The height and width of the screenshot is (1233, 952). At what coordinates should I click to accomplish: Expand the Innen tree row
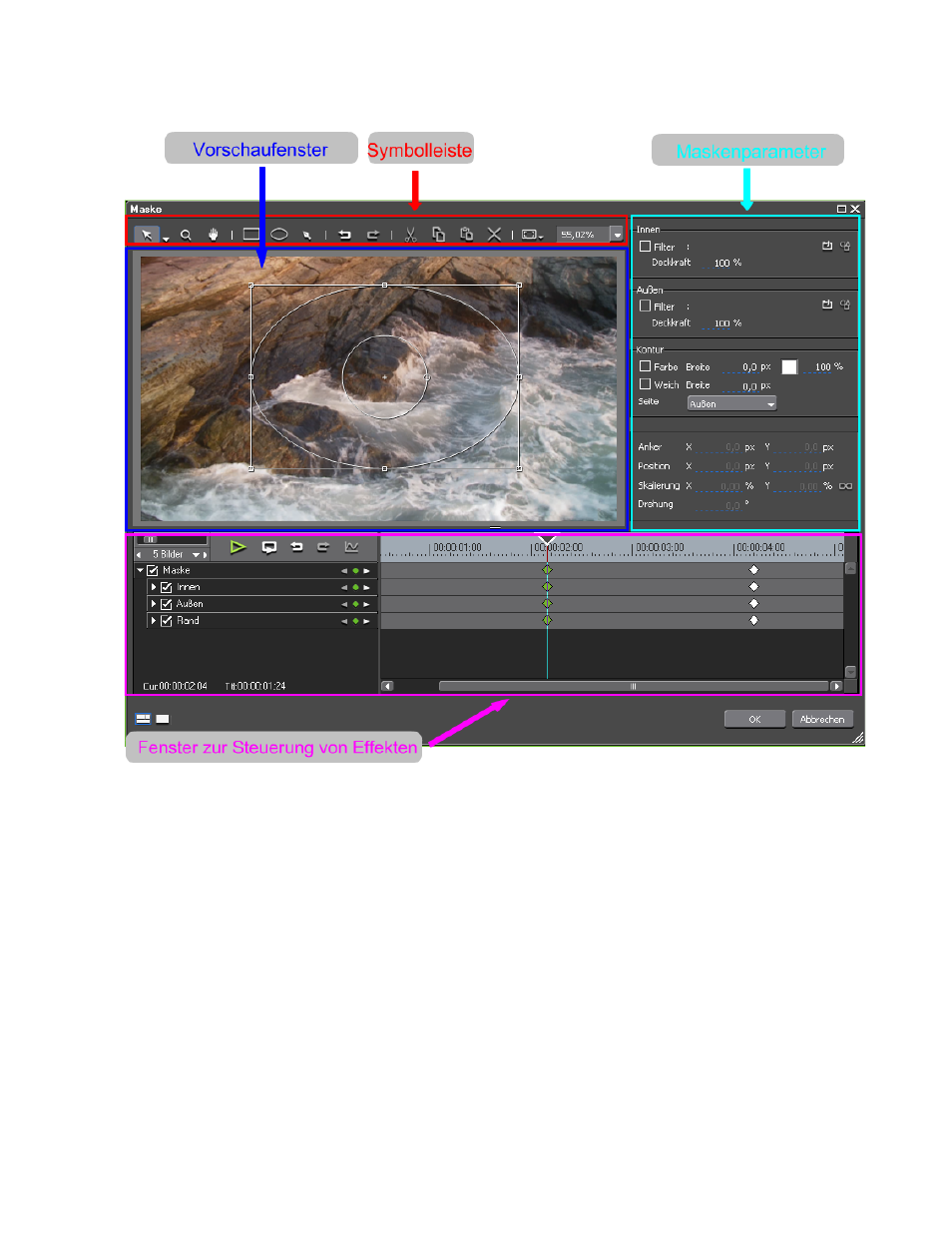(x=153, y=587)
